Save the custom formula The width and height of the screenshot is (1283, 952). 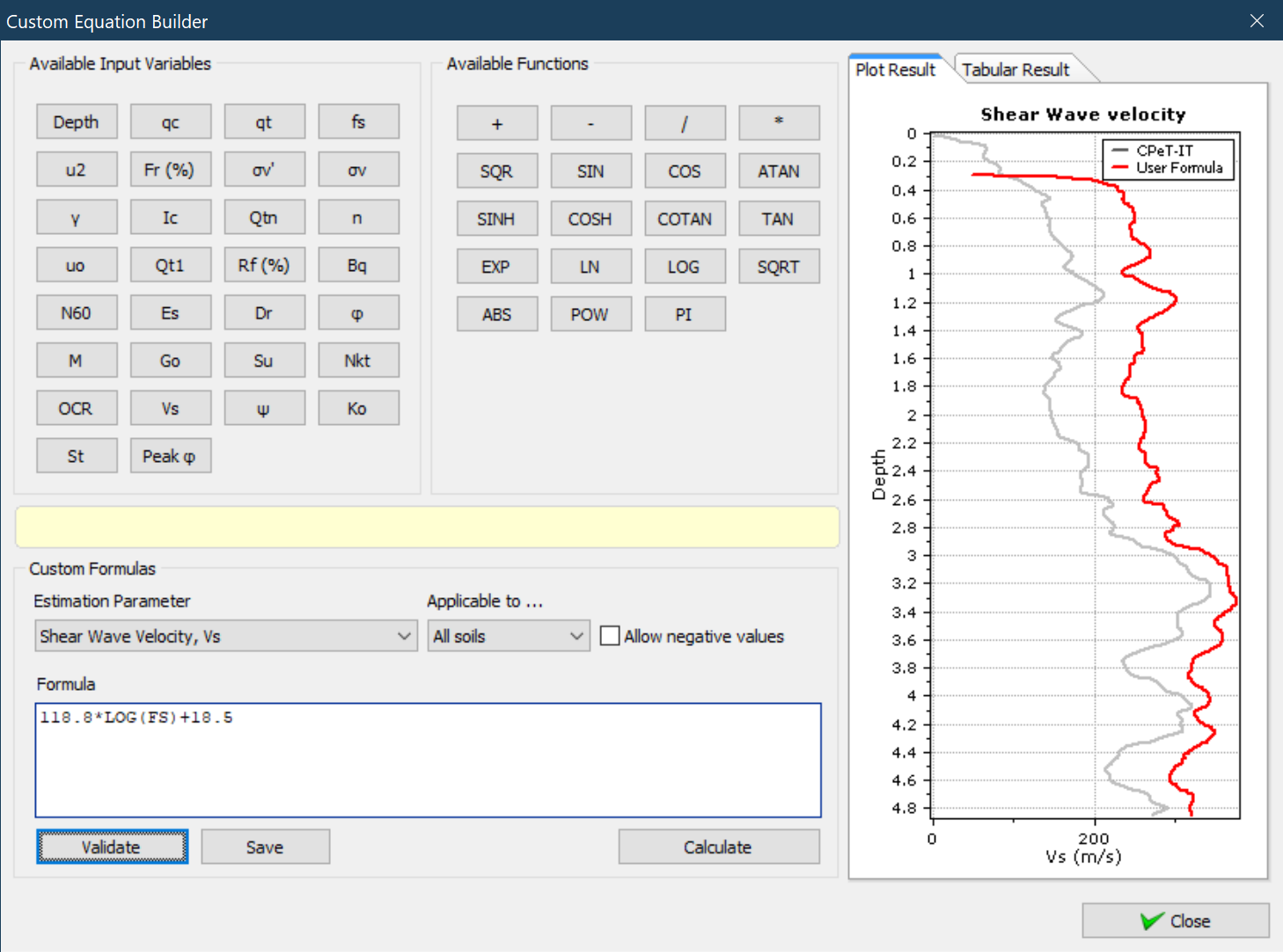tap(265, 847)
